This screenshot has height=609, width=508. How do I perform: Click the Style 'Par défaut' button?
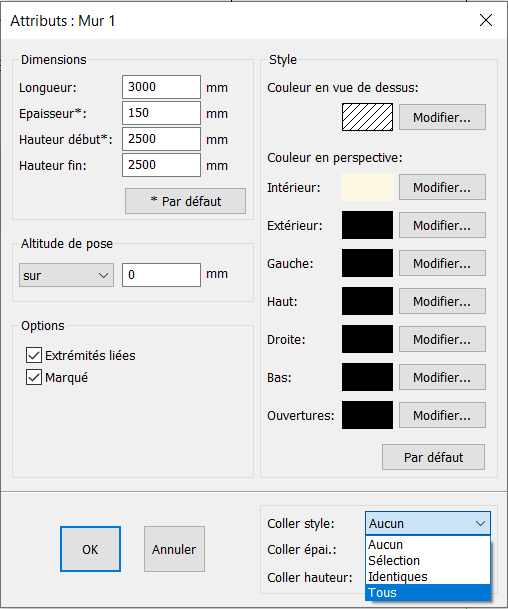(433, 457)
